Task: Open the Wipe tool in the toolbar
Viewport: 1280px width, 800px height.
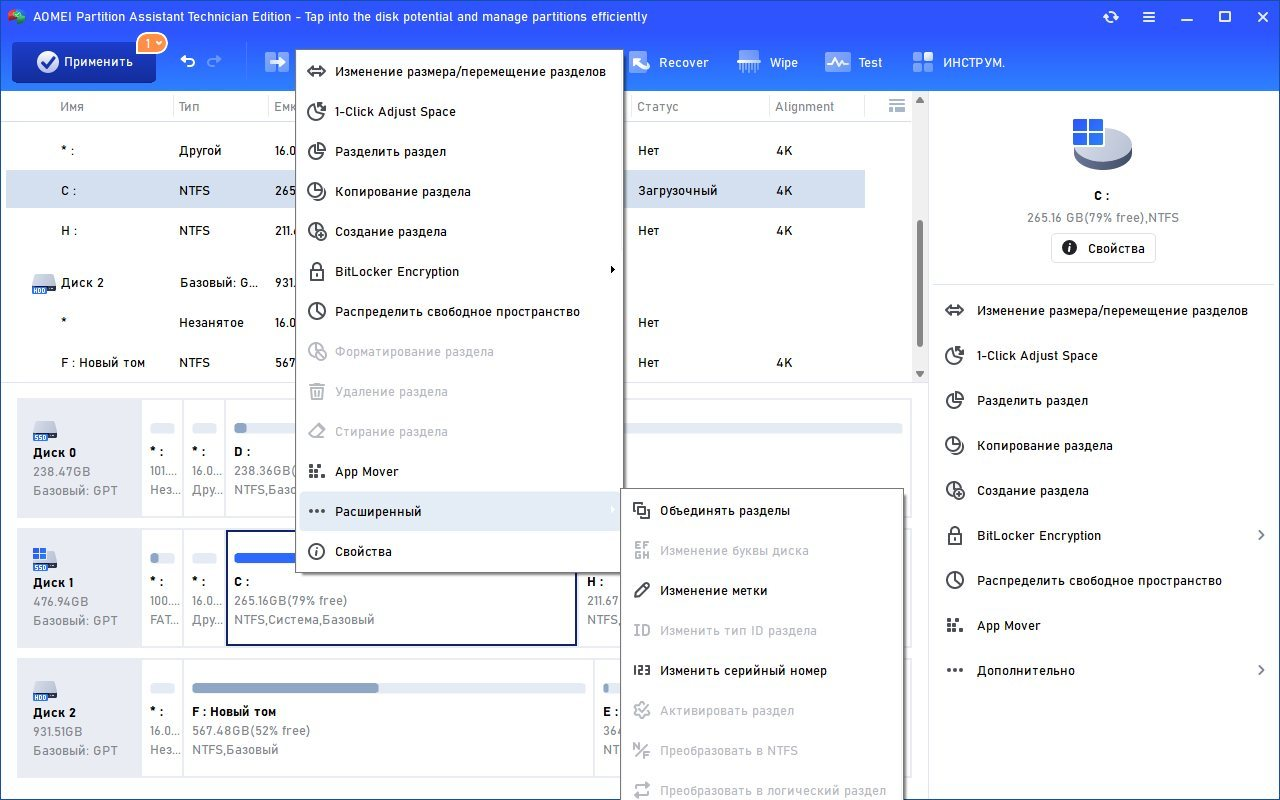Action: click(x=767, y=62)
